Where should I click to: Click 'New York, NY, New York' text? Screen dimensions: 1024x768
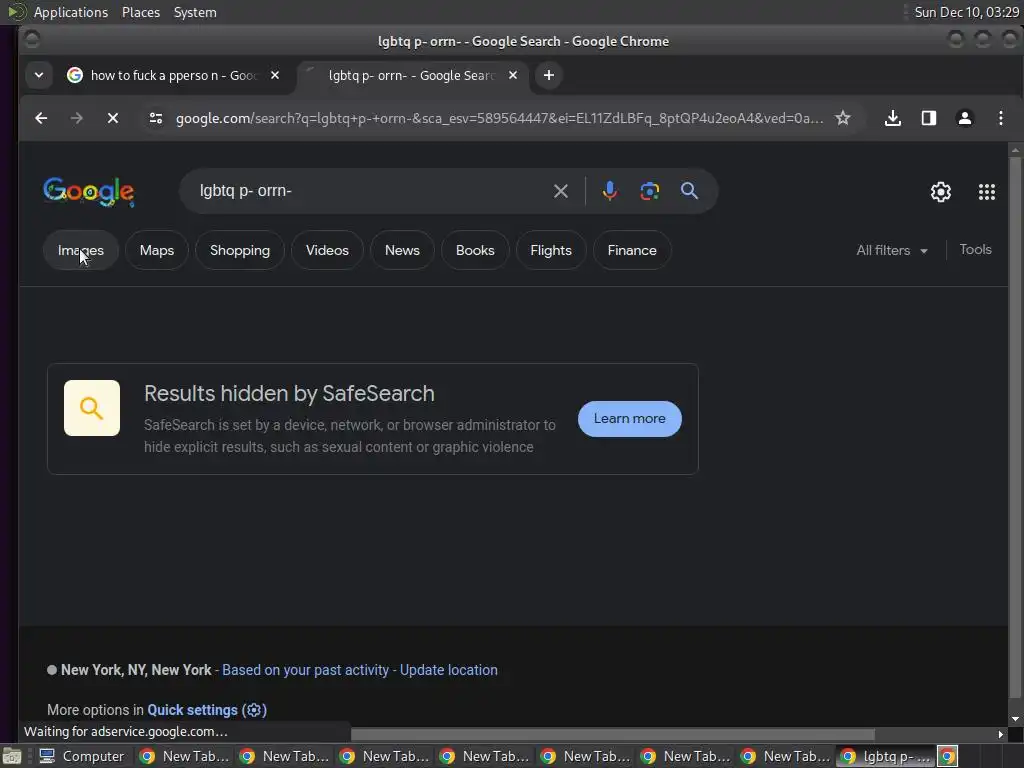tap(136, 670)
